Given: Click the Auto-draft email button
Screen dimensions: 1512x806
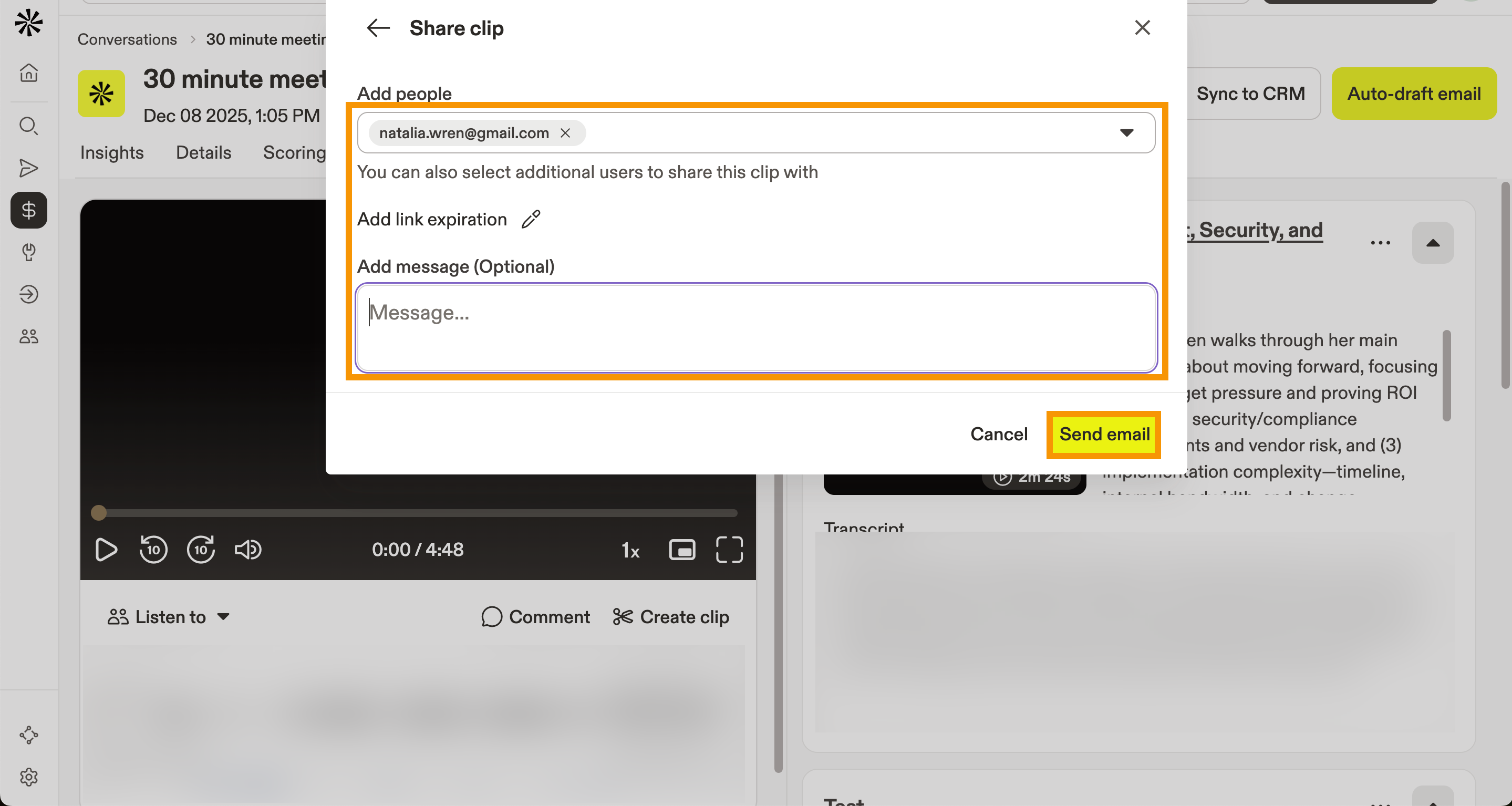Looking at the screenshot, I should point(1414,94).
